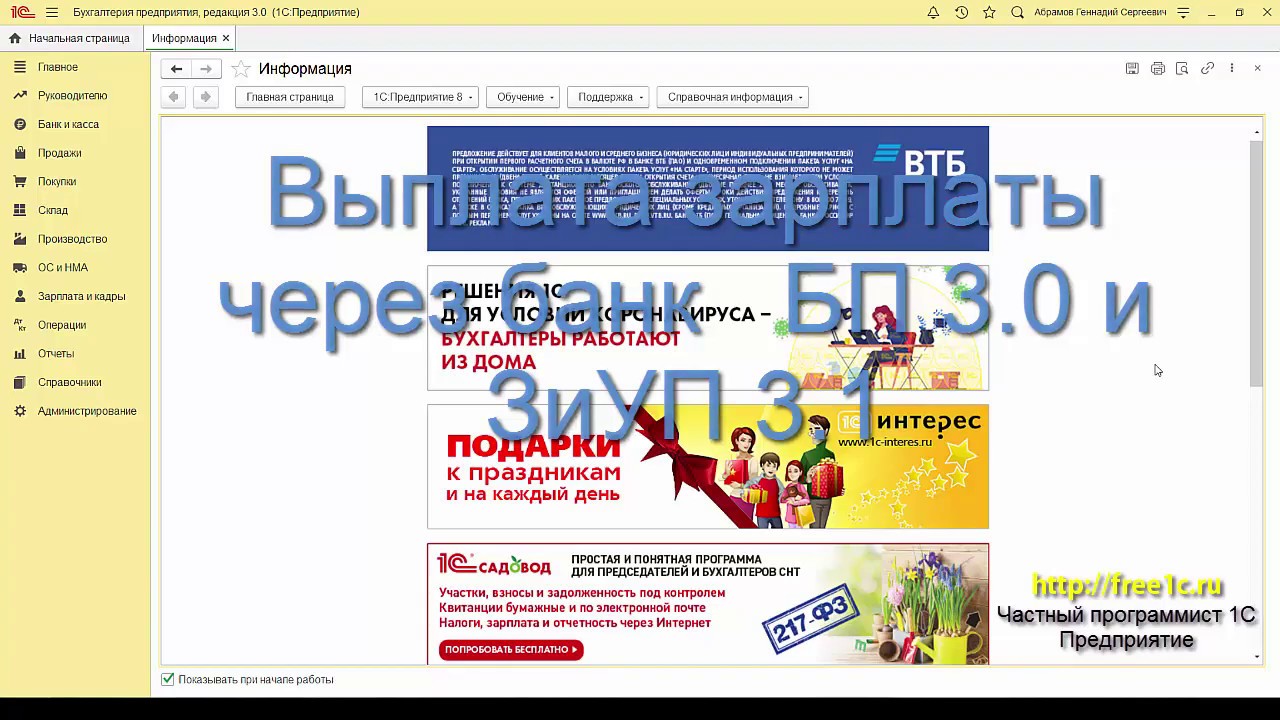Click the print preview icon

click(x=1182, y=68)
